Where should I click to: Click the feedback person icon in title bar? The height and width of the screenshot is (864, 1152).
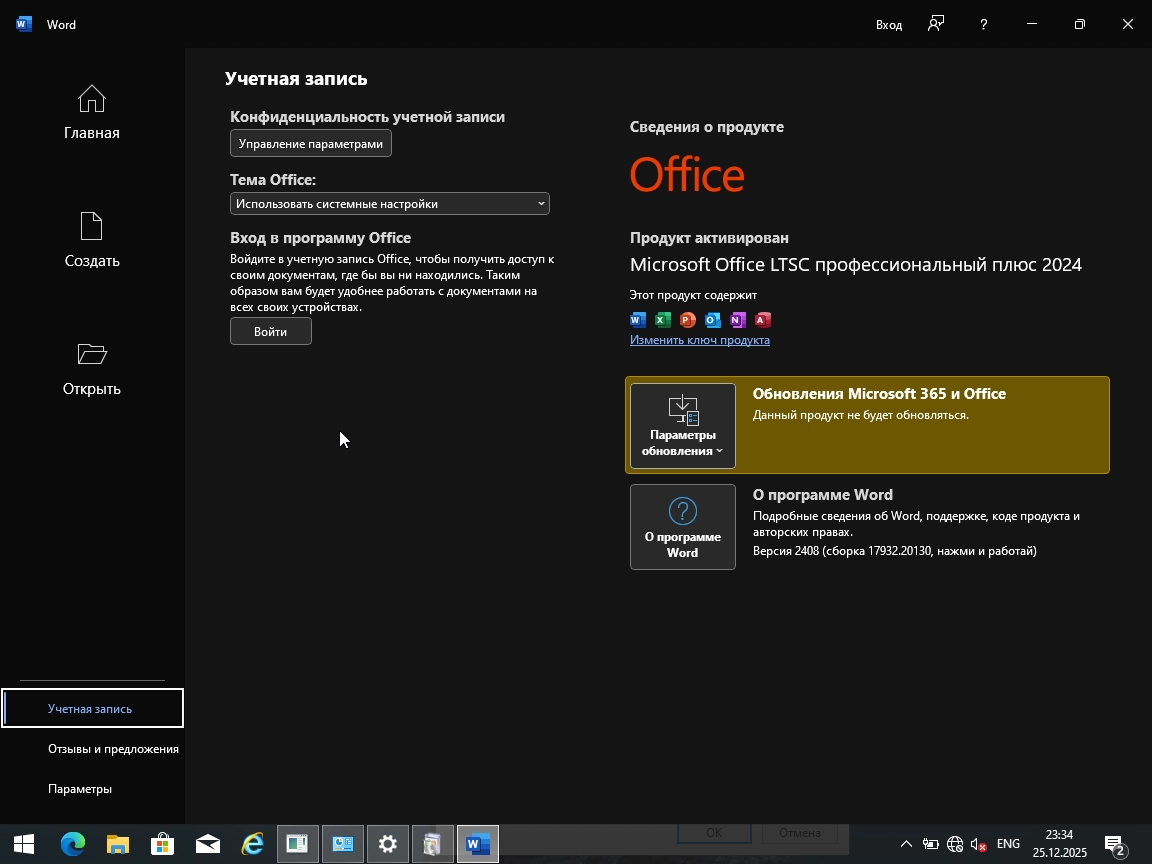tap(936, 24)
